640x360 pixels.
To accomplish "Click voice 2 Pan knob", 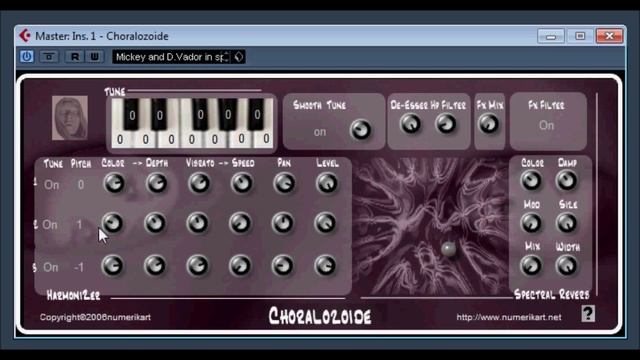I will (283, 223).
